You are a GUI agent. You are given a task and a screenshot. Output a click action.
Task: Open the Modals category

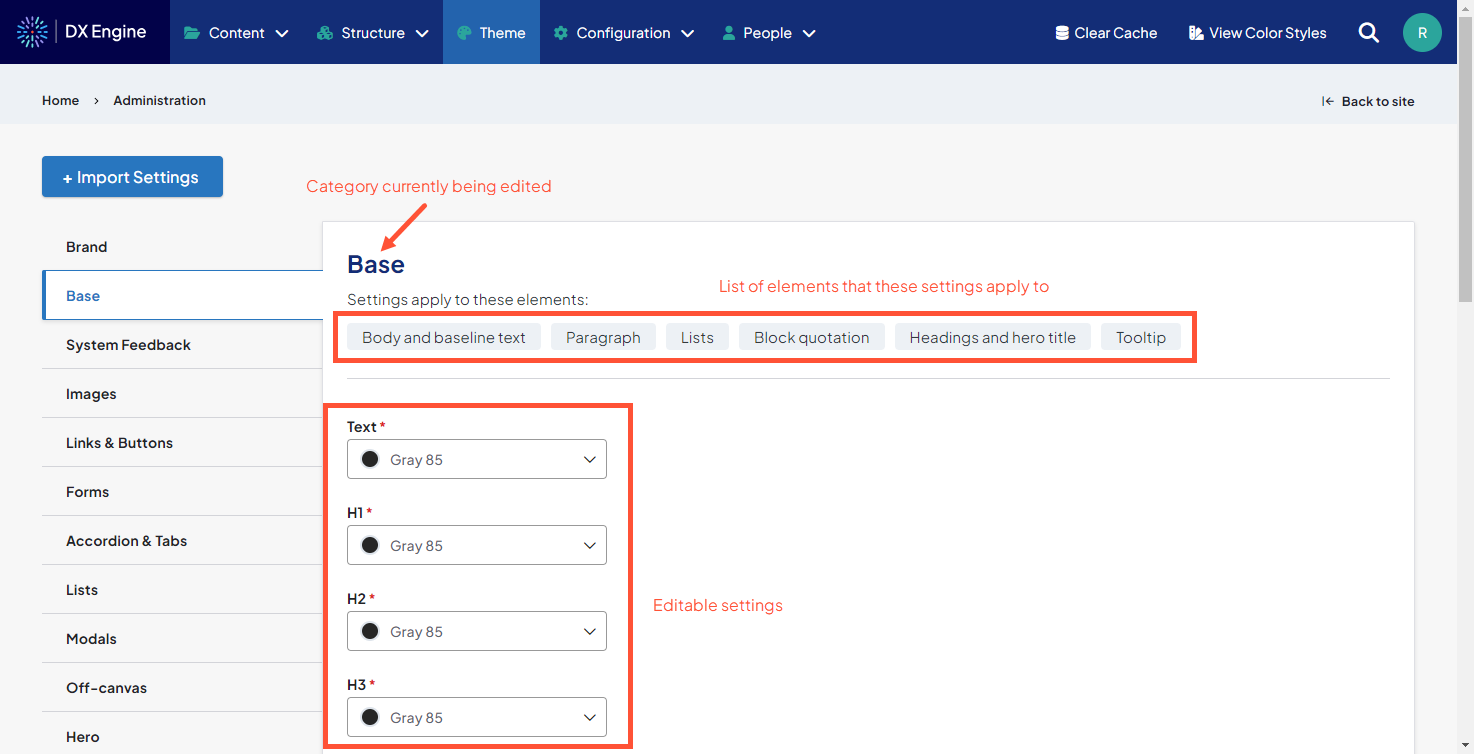click(182, 638)
